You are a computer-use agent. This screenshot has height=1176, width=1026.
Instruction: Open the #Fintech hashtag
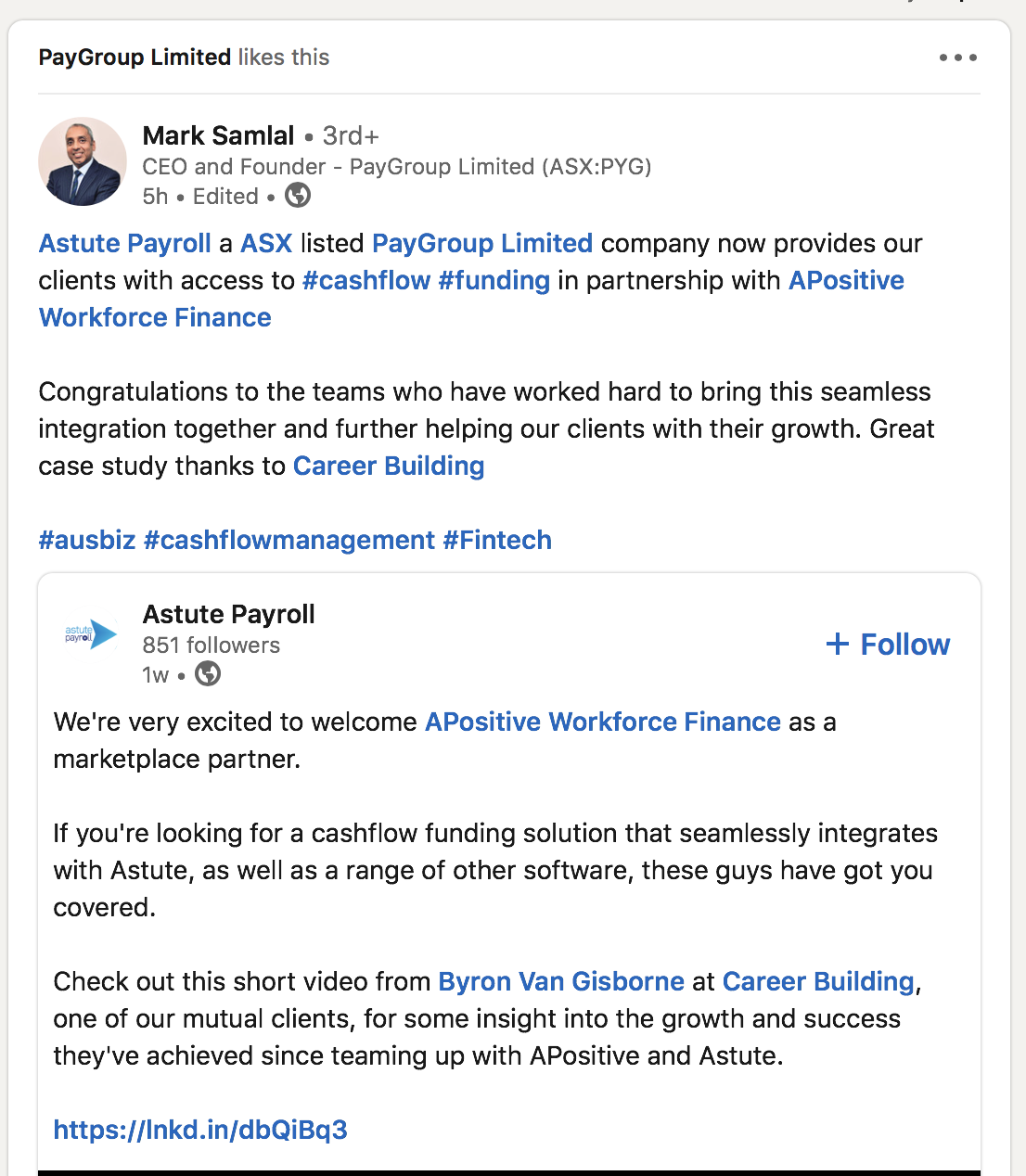(497, 540)
